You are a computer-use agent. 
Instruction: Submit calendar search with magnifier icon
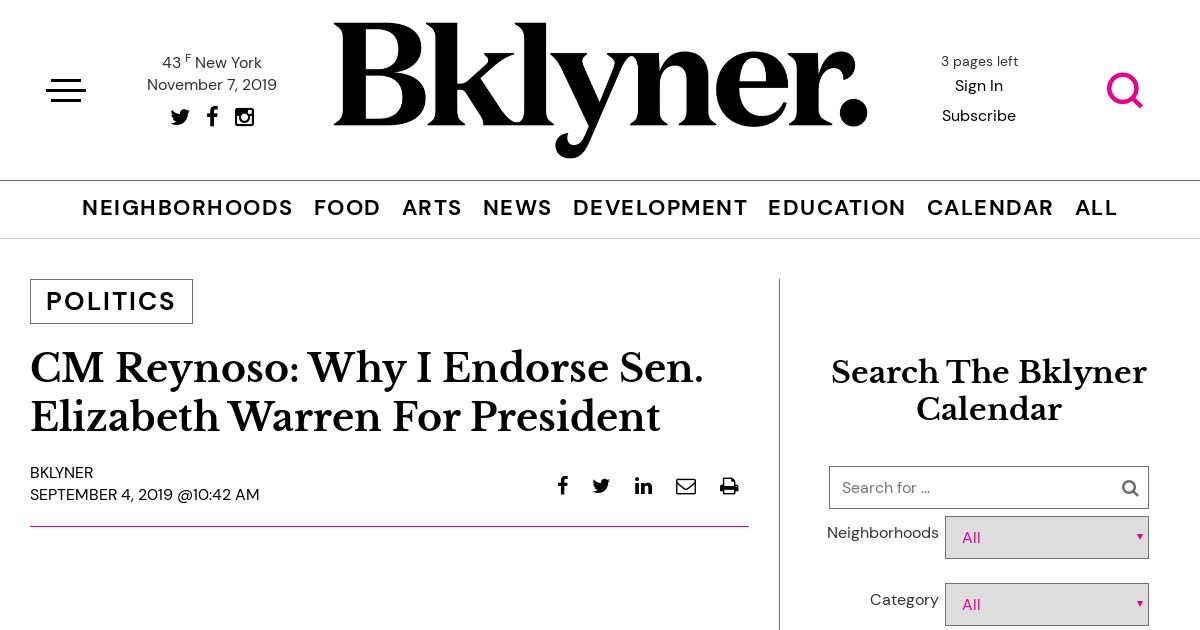coord(1130,488)
